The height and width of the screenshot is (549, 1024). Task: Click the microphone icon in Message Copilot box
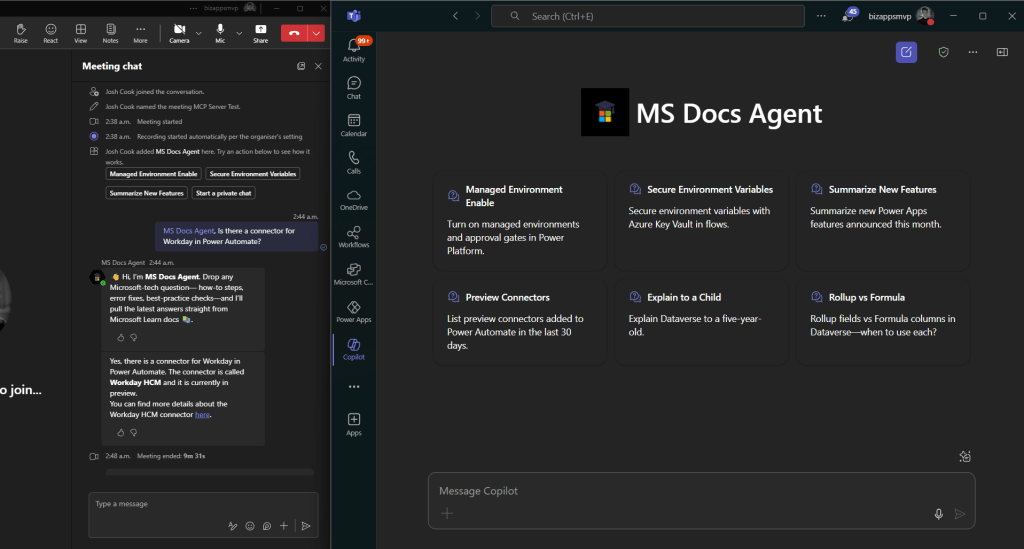tap(938, 513)
